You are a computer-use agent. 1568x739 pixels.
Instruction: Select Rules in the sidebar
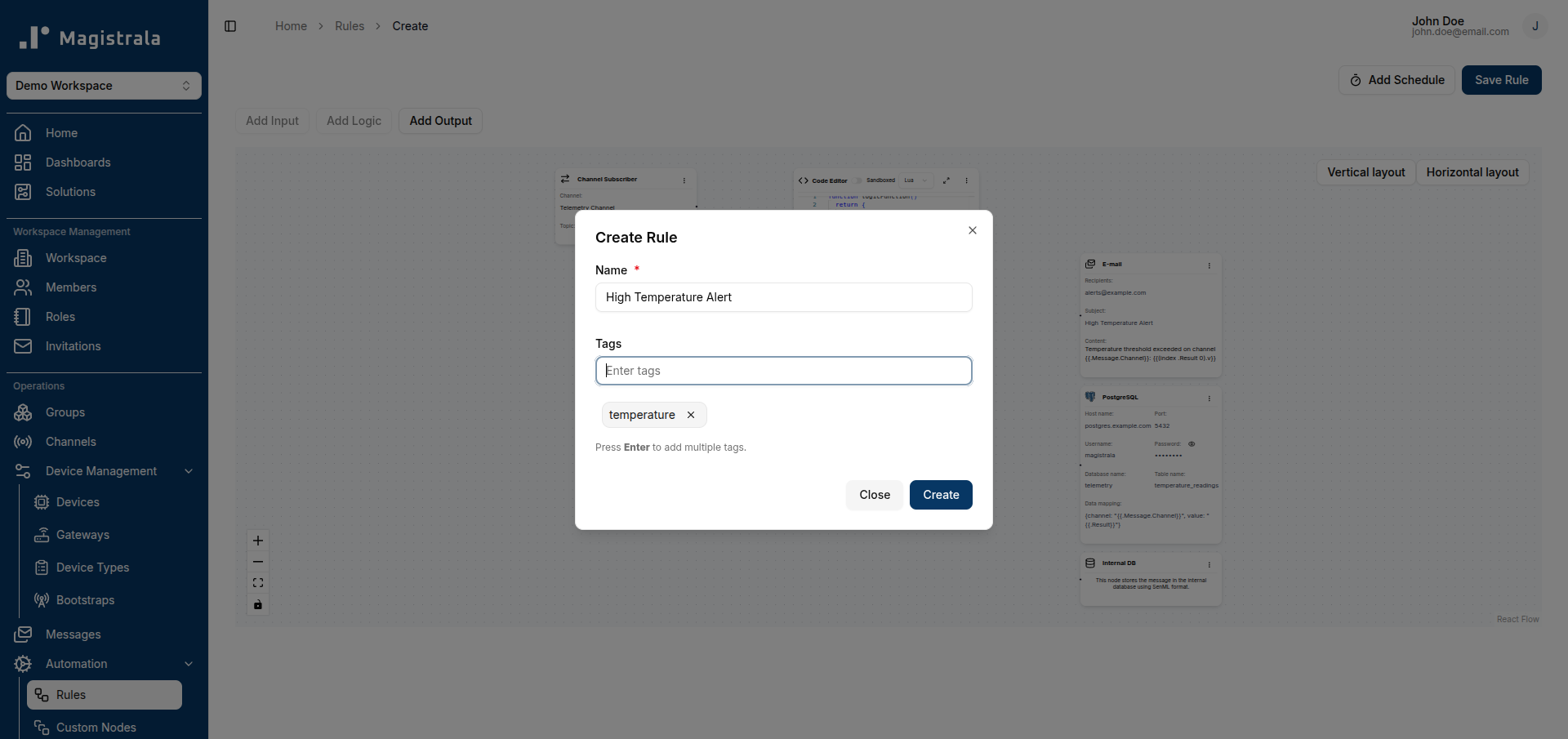point(105,695)
